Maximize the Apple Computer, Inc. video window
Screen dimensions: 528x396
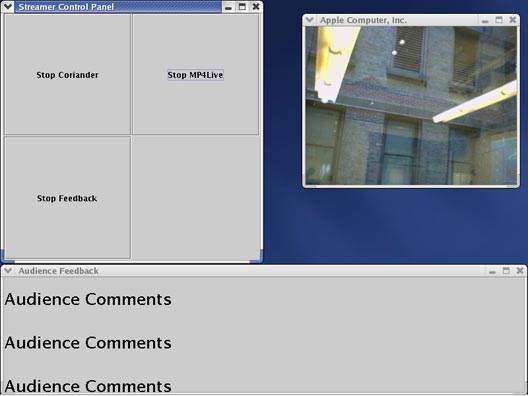pyautogui.click(x=499, y=21)
